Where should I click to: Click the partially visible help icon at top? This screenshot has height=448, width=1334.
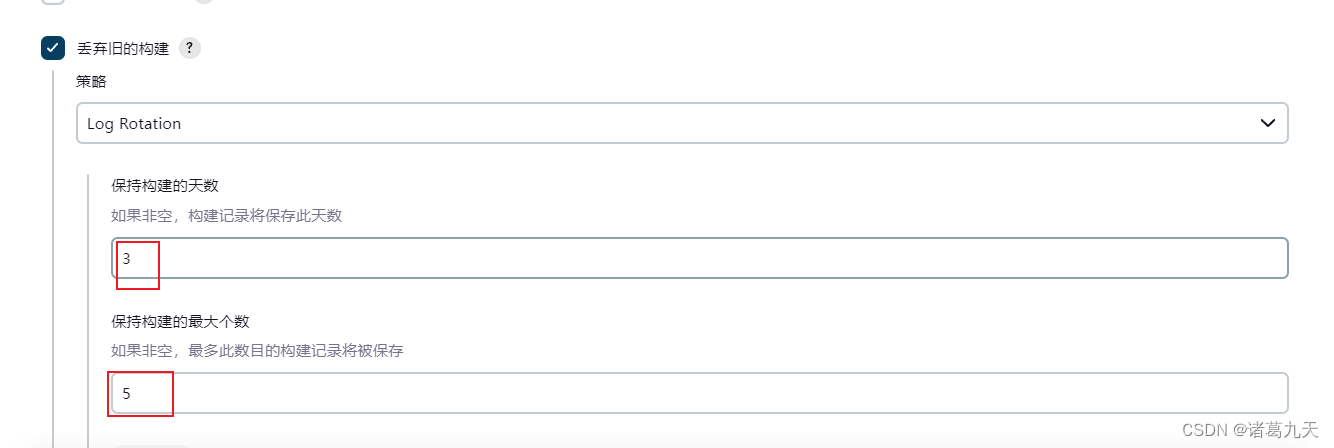pos(204,2)
